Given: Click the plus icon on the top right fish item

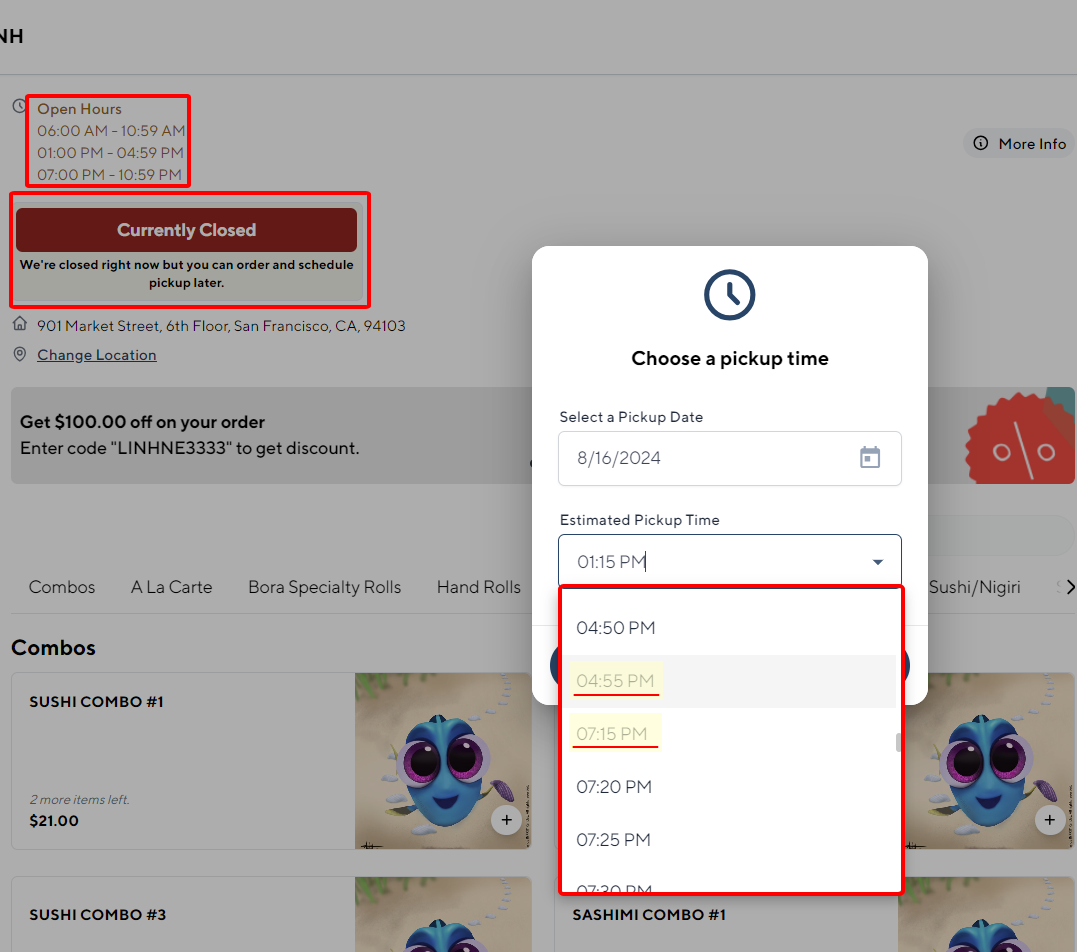Looking at the screenshot, I should pyautogui.click(x=1050, y=819).
